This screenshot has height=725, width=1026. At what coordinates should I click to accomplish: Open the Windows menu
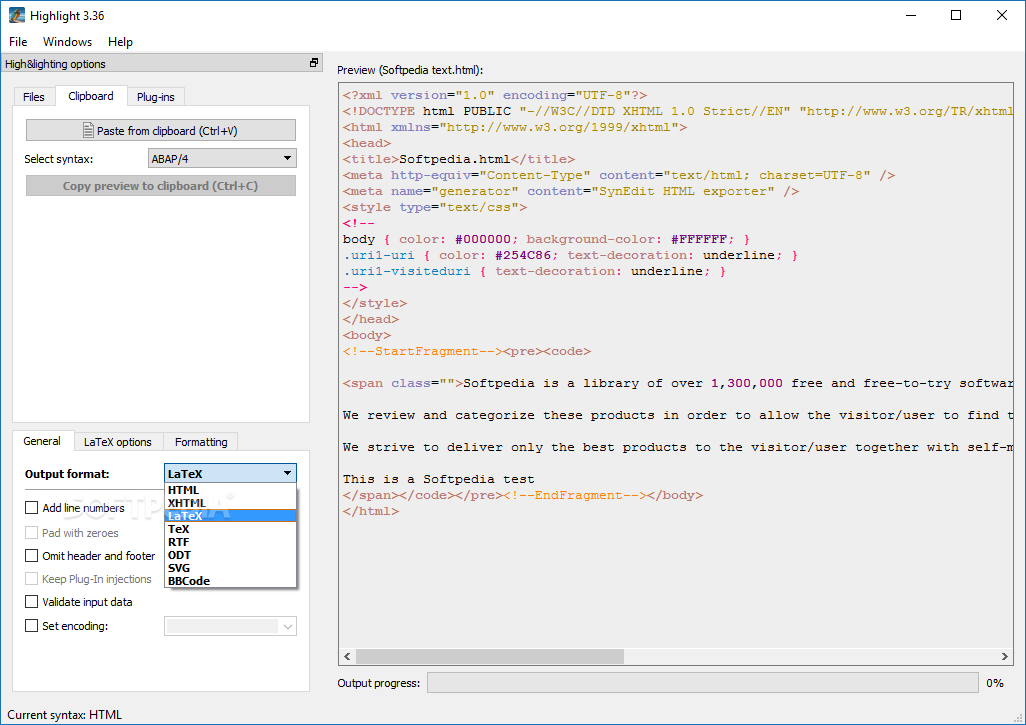(67, 42)
